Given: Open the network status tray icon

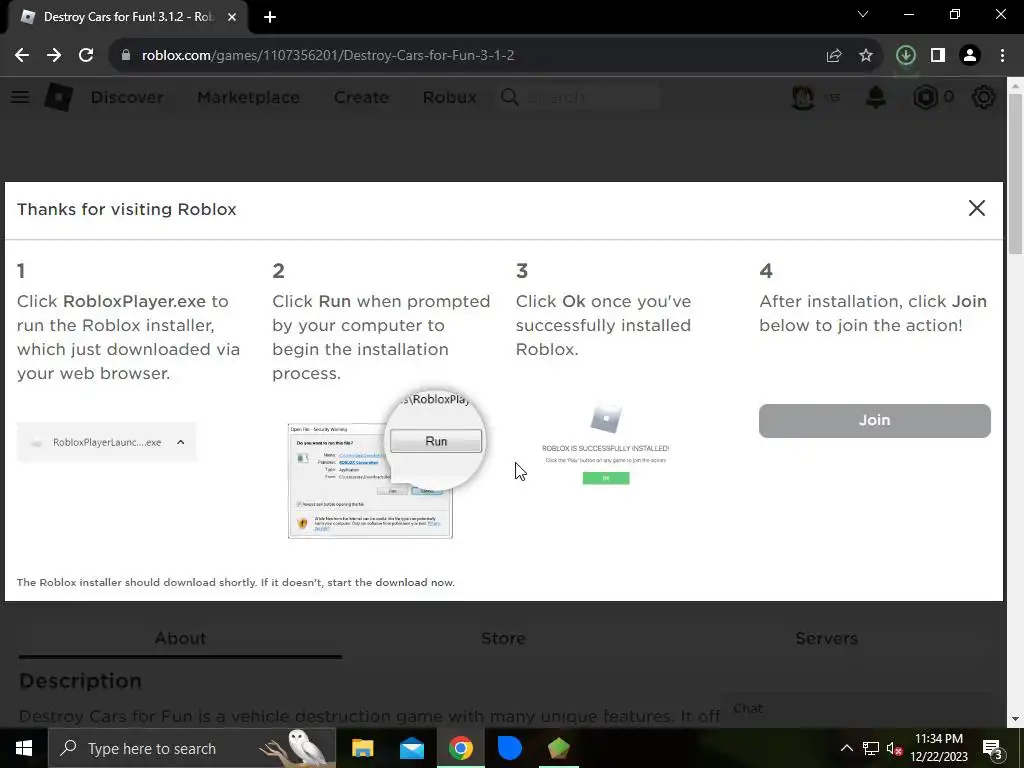Looking at the screenshot, I should [871, 748].
